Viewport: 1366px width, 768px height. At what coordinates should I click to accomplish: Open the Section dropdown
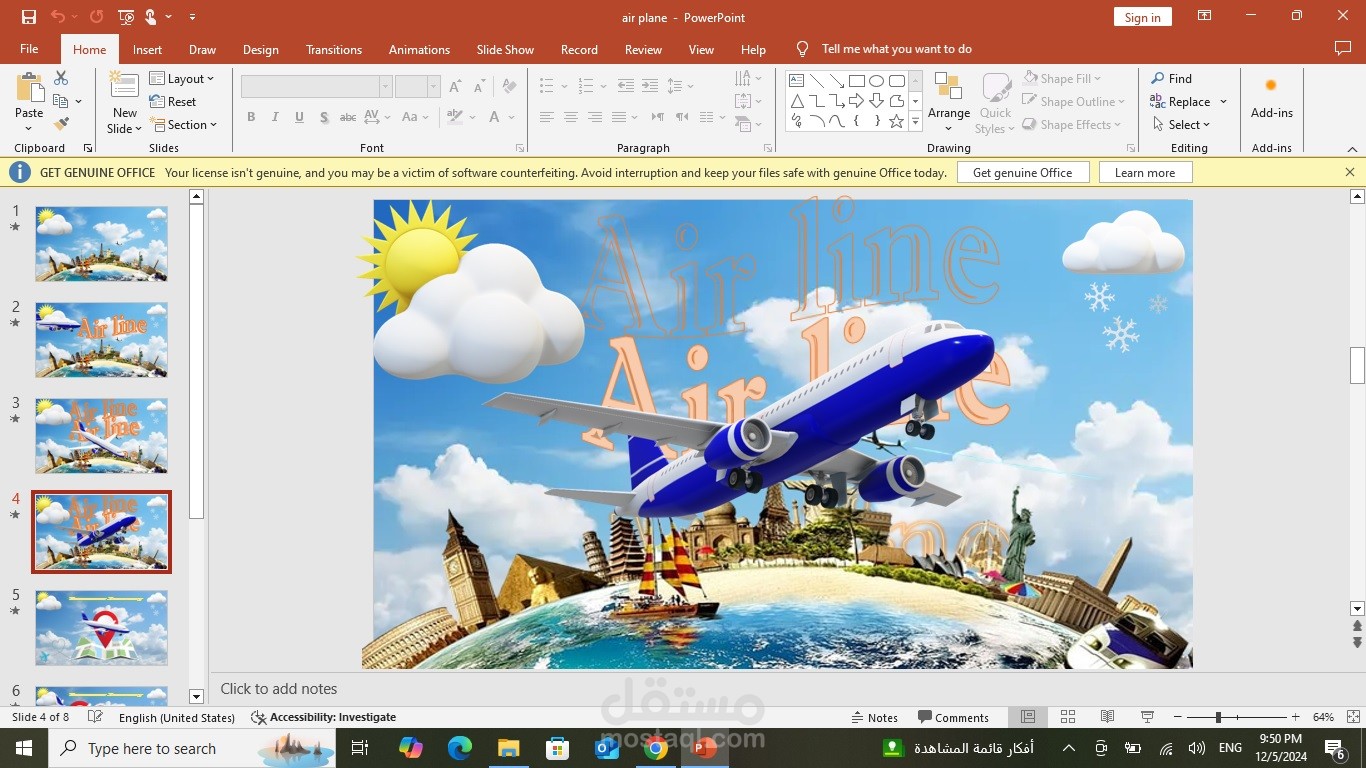pos(184,124)
